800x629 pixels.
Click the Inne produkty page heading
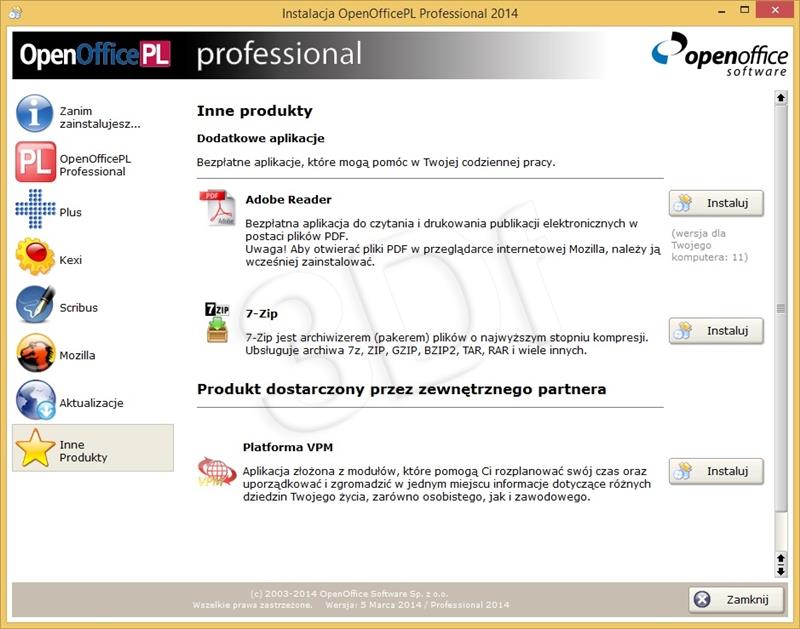pyautogui.click(x=255, y=111)
